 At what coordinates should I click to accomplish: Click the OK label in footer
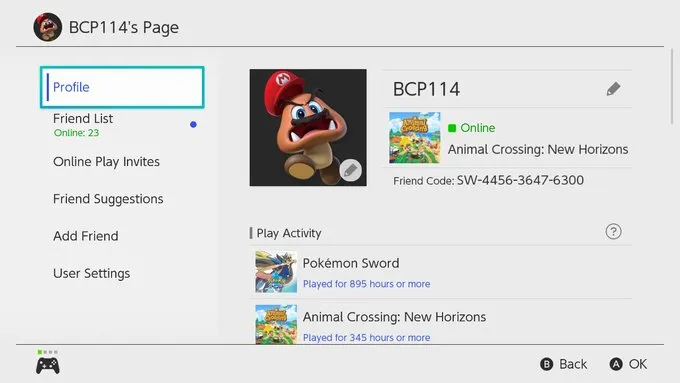tap(638, 364)
